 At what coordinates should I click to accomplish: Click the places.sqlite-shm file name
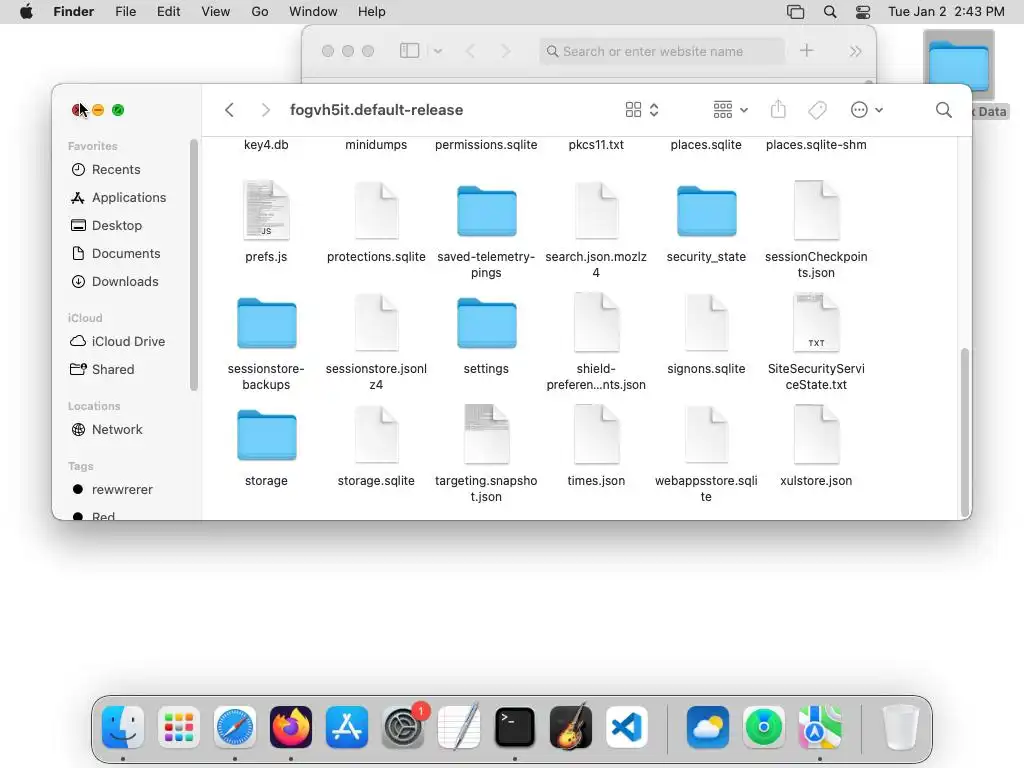pyautogui.click(x=816, y=144)
